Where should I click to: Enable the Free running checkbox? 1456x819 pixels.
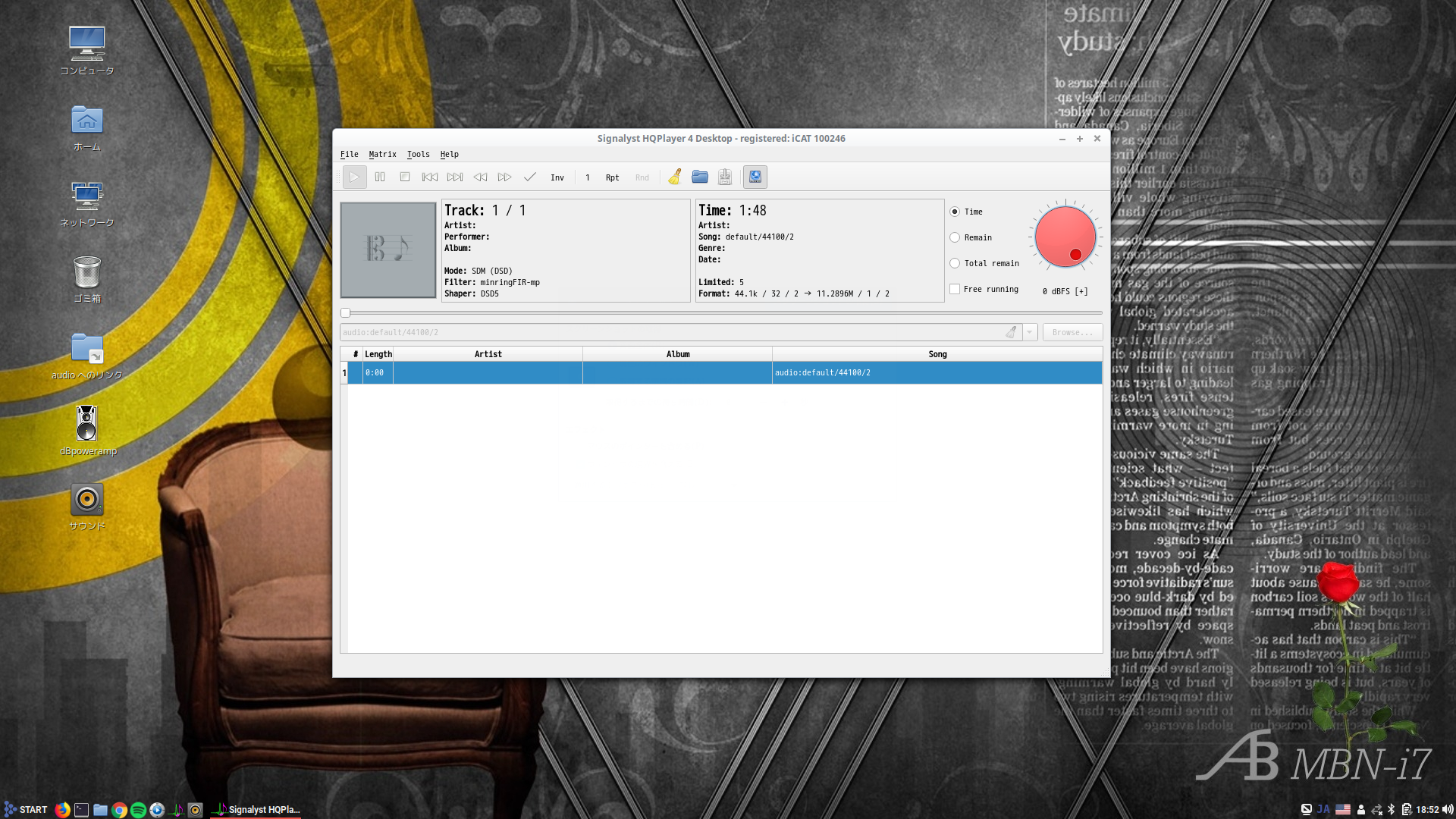955,289
